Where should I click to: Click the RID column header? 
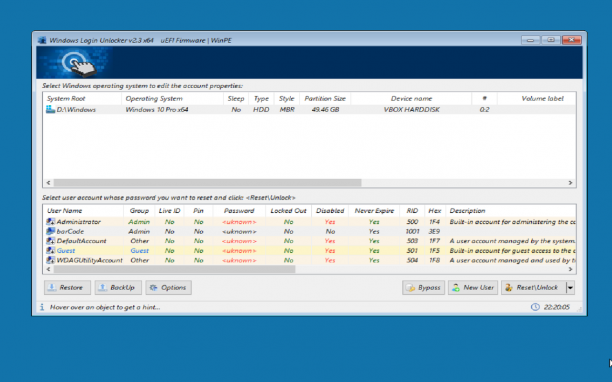pos(412,211)
